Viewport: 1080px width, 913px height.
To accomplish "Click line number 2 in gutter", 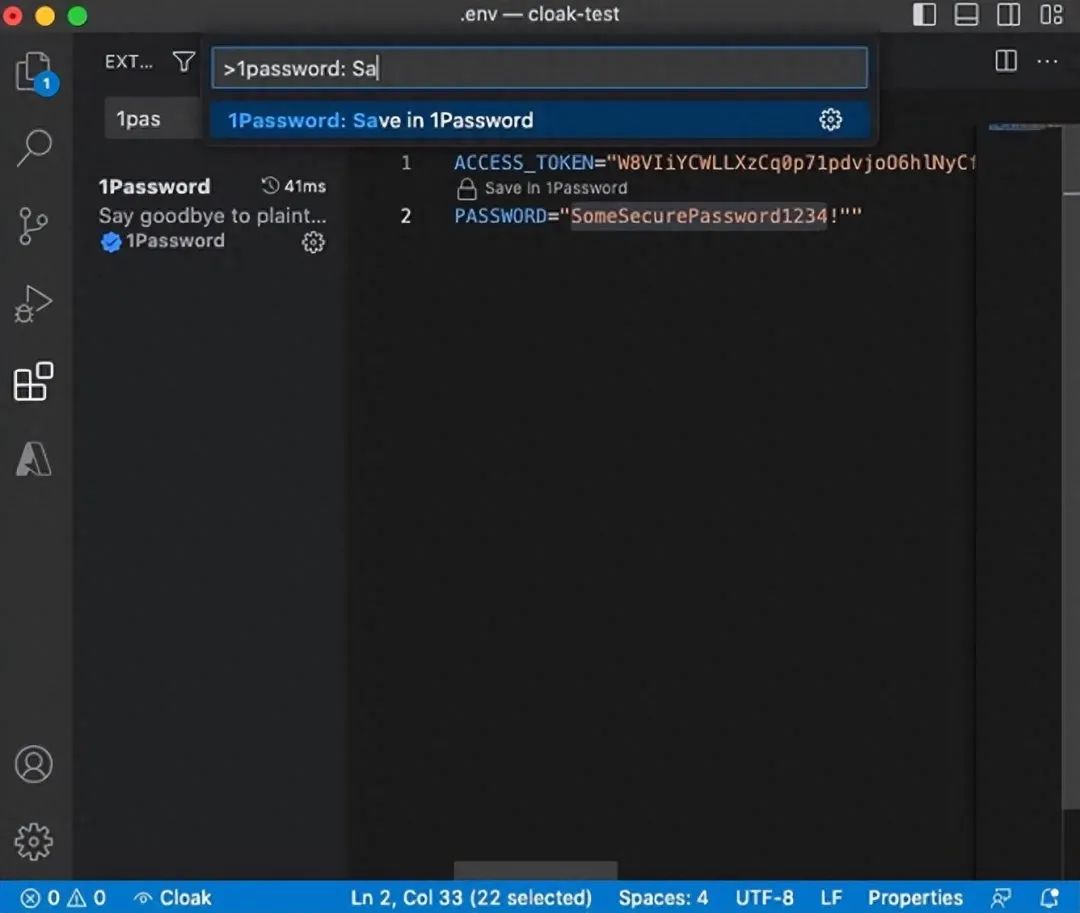I will point(406,216).
